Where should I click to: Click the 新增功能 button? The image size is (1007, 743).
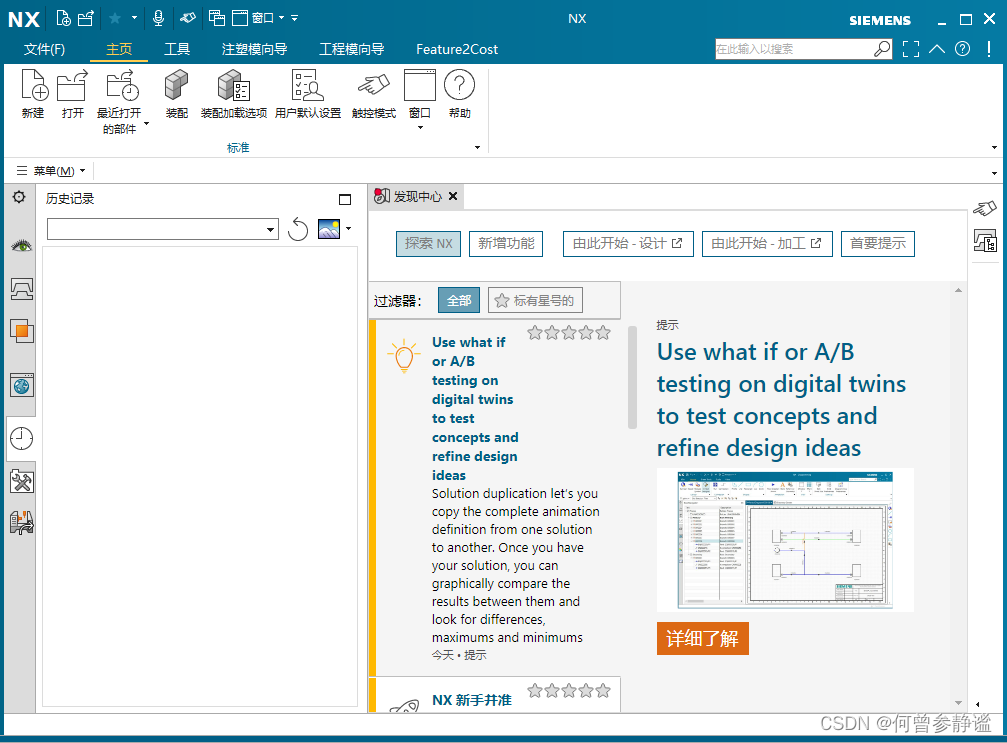coord(506,243)
